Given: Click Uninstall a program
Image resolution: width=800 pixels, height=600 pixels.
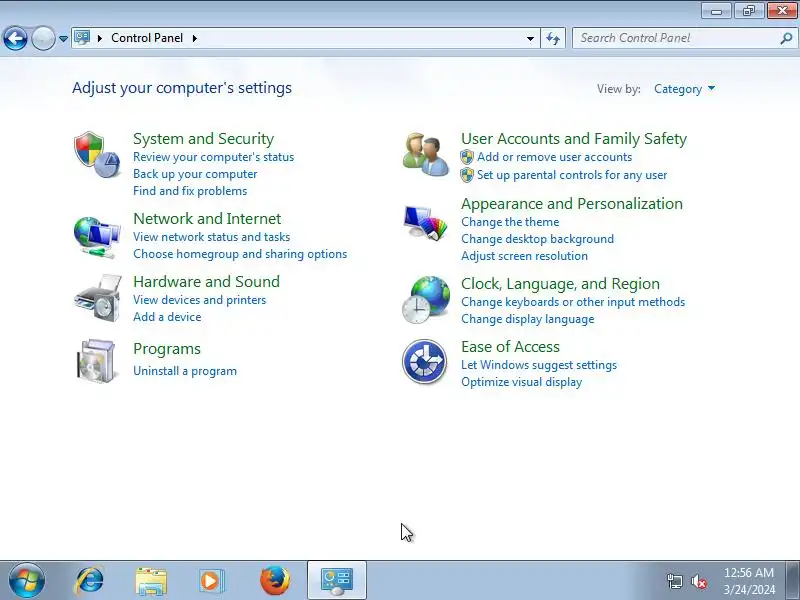Looking at the screenshot, I should [185, 371].
